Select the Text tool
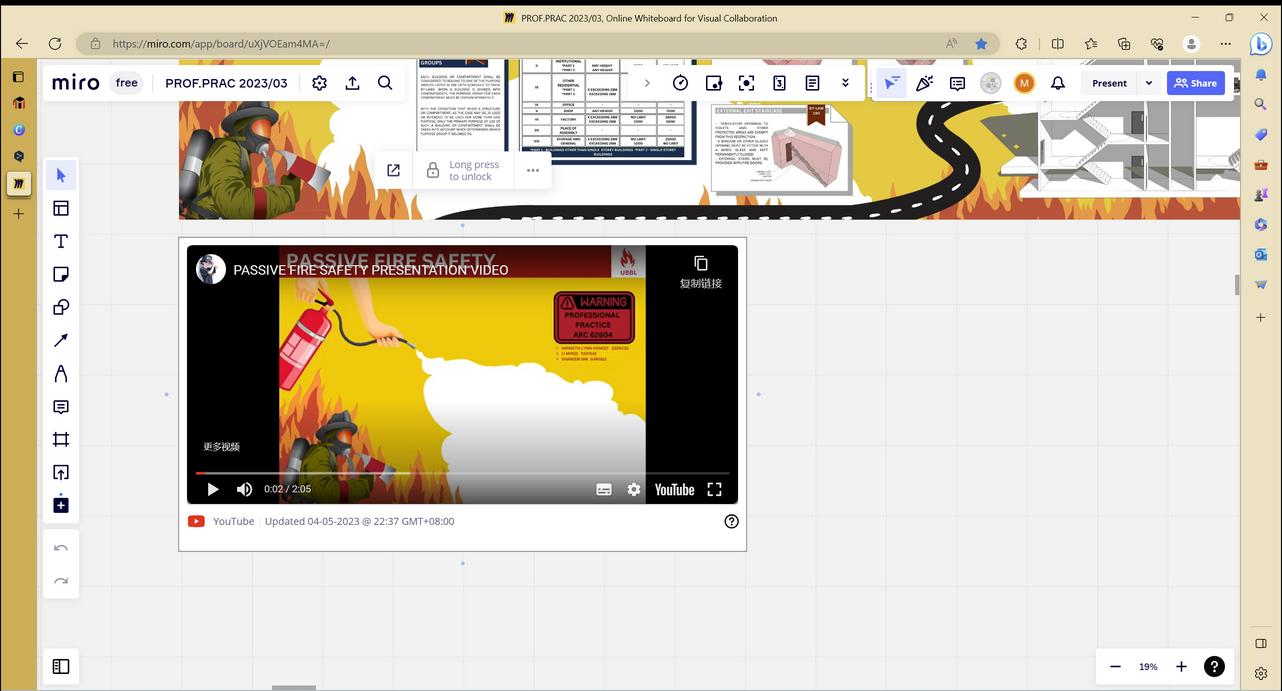Viewport: 1282px width, 691px height. coord(61,241)
